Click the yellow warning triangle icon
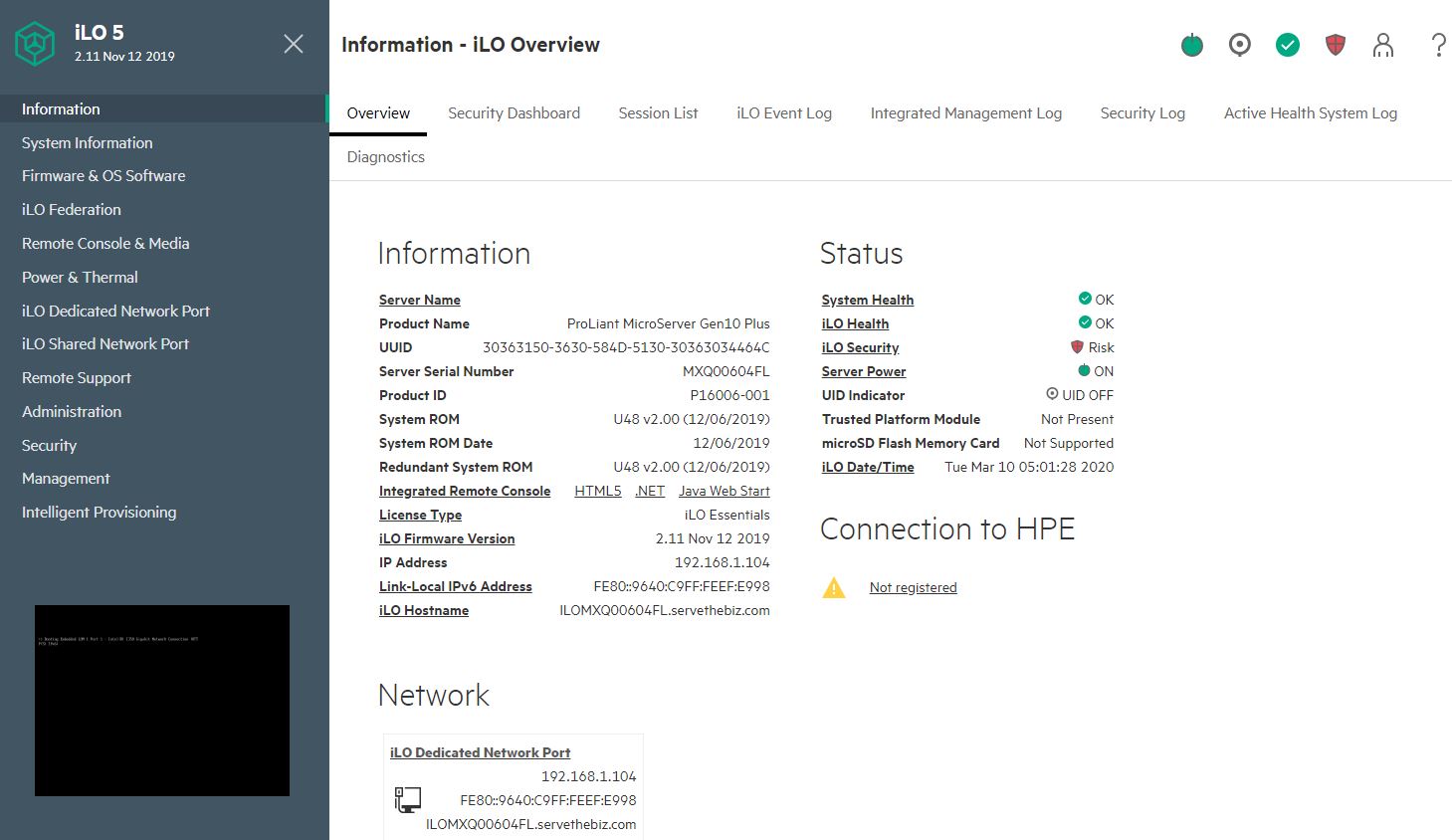This screenshot has width=1452, height=840. pyautogui.click(x=834, y=588)
